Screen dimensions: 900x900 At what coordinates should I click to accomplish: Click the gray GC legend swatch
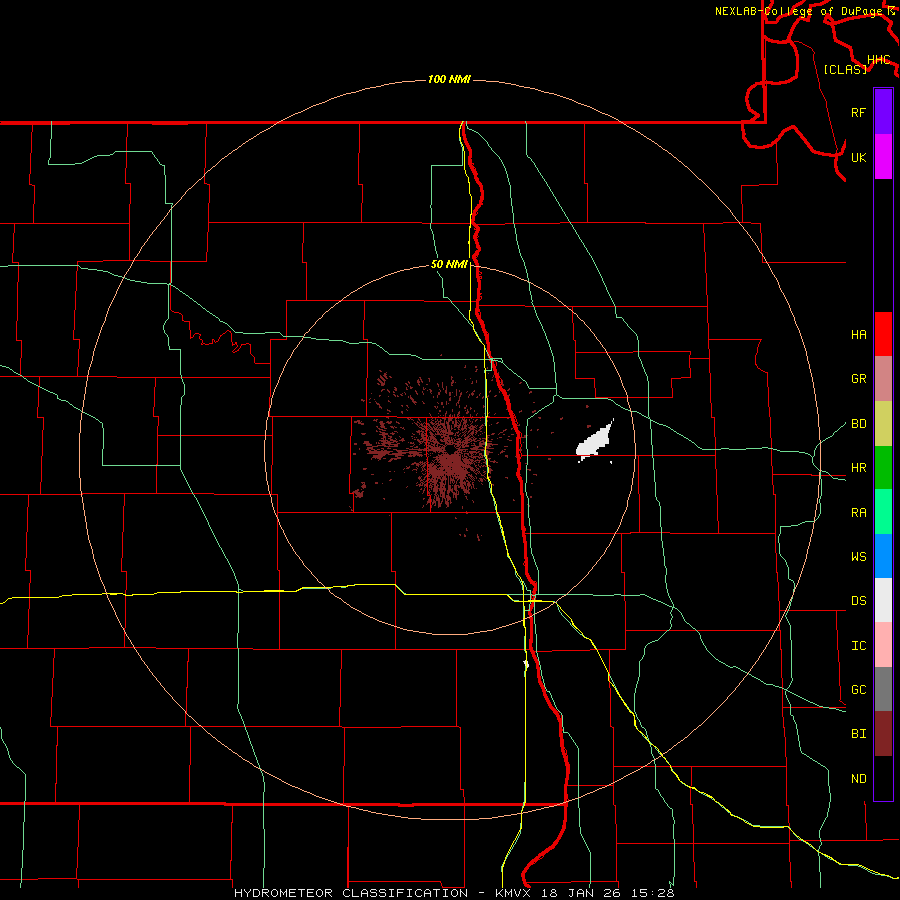click(x=883, y=689)
